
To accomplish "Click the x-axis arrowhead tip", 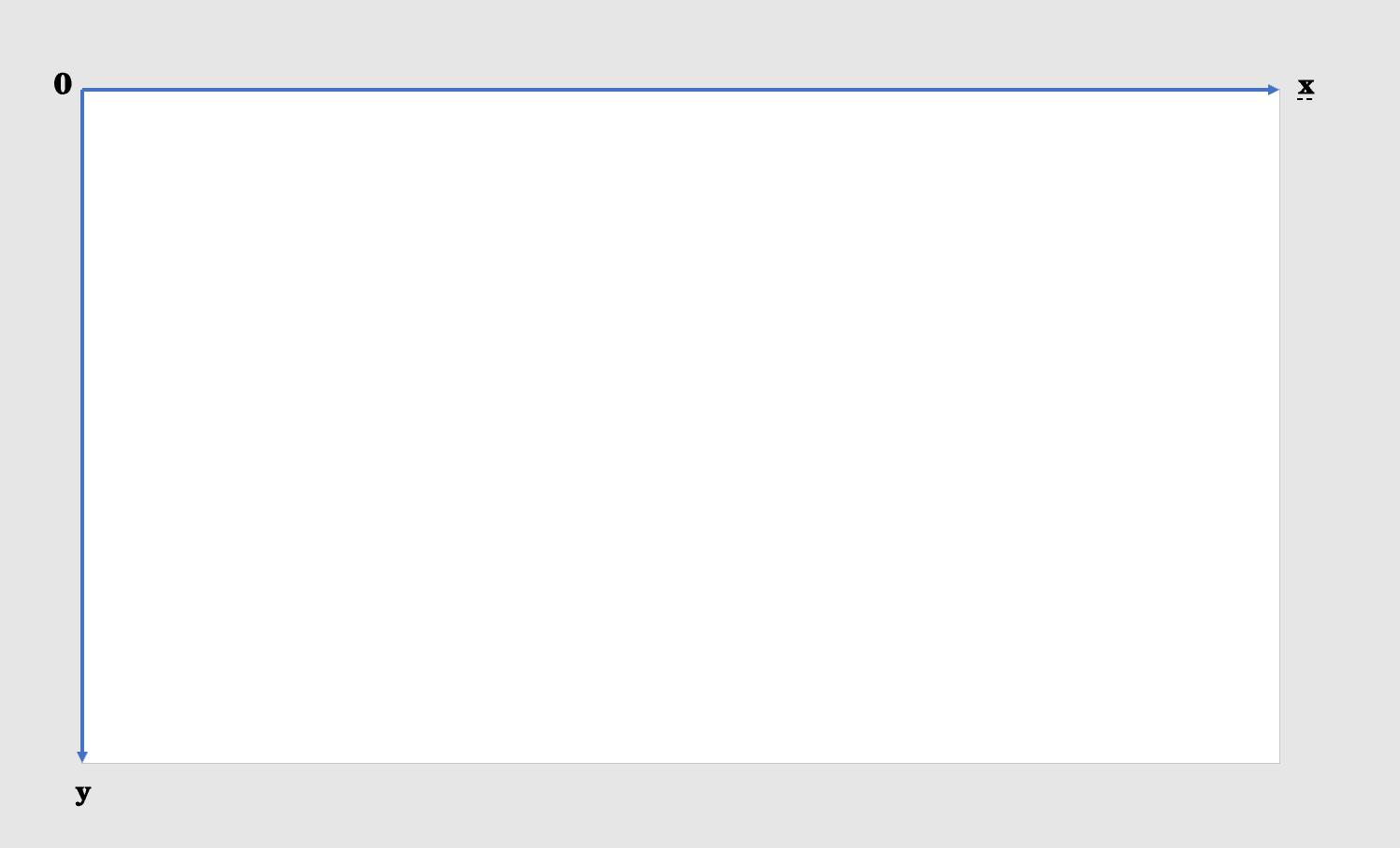I will pos(1277,90).
